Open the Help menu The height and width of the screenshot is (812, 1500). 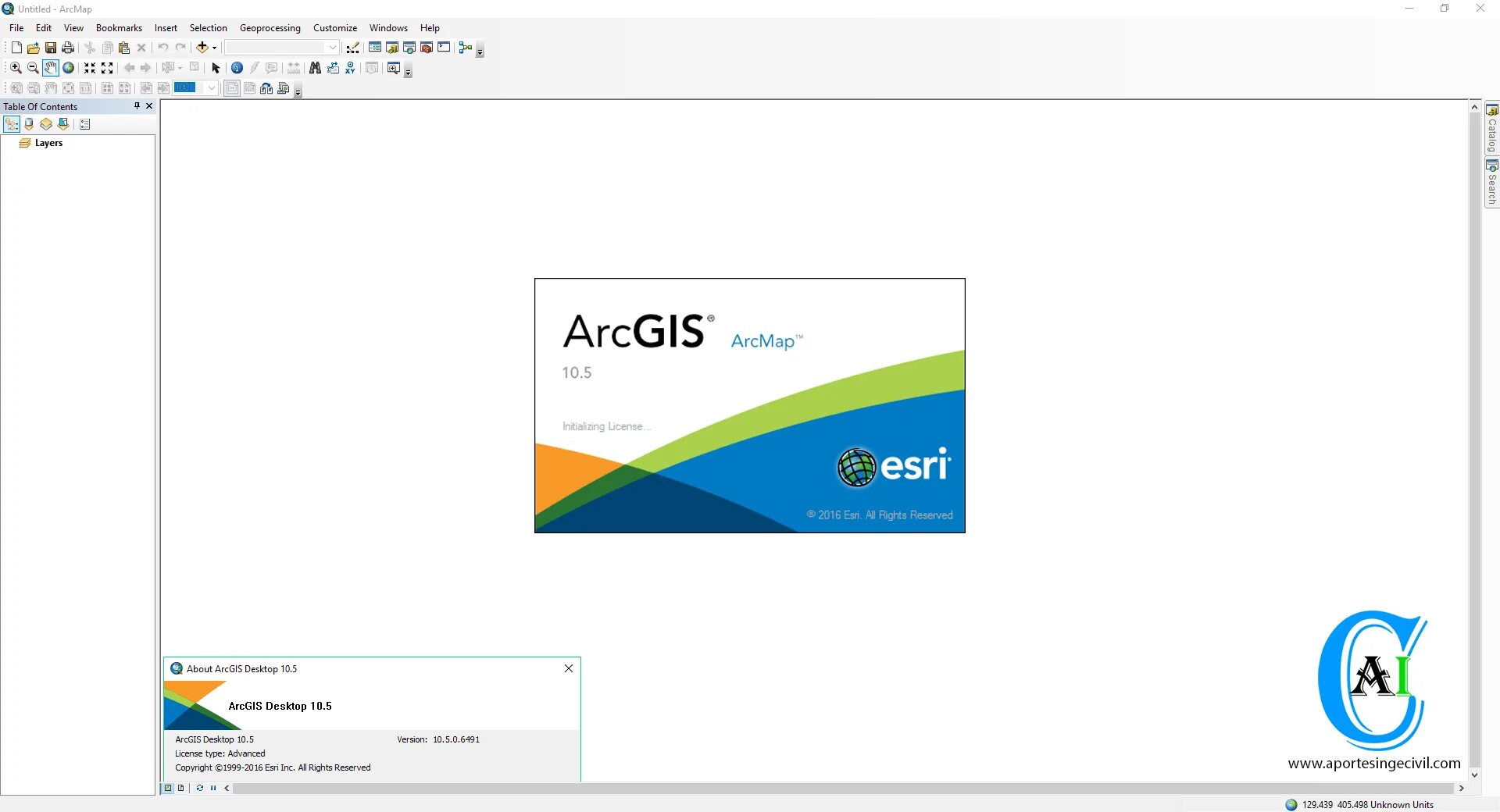click(430, 28)
